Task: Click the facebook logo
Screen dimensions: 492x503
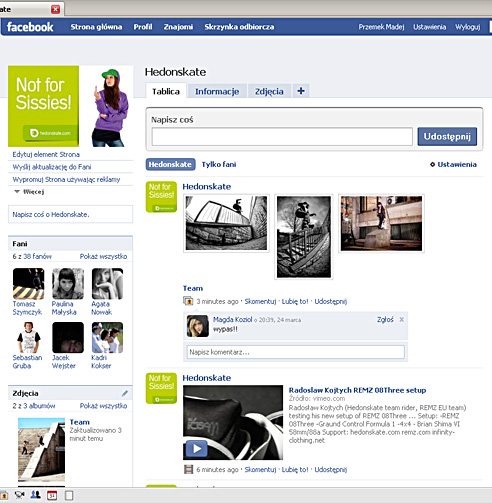Action: [30, 27]
